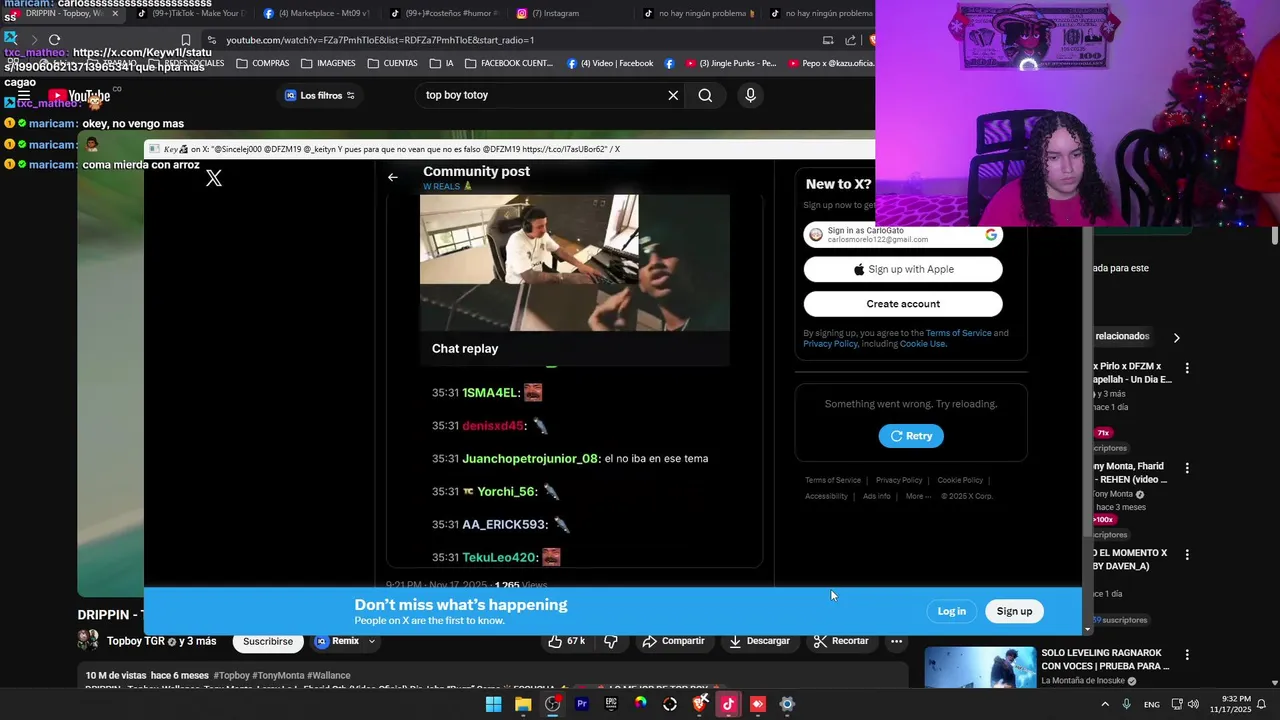This screenshot has width=1280, height=720.
Task: Go back with the Community post arrow
Action: [x=393, y=177]
